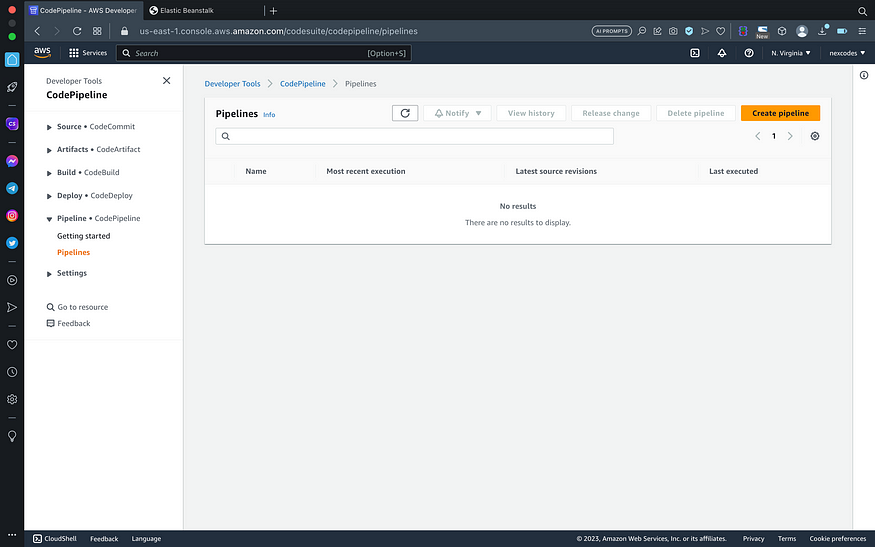Open Terms link in footer
The height and width of the screenshot is (547, 875).
point(787,539)
